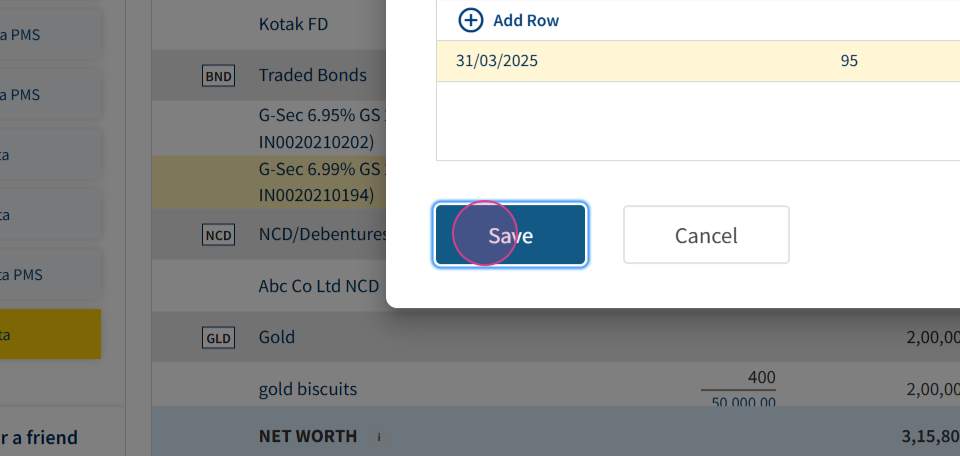
Task: Select the price value 95 cell
Action: 849,61
